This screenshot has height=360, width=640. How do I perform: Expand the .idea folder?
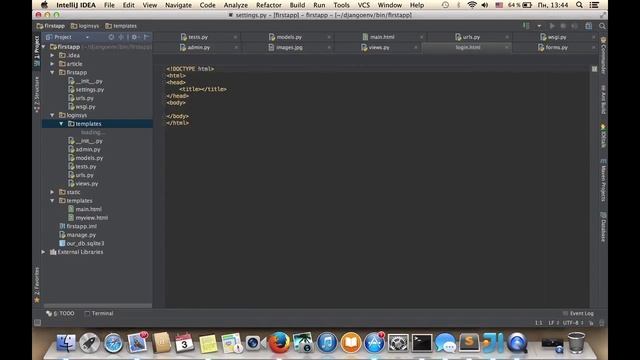[52, 55]
